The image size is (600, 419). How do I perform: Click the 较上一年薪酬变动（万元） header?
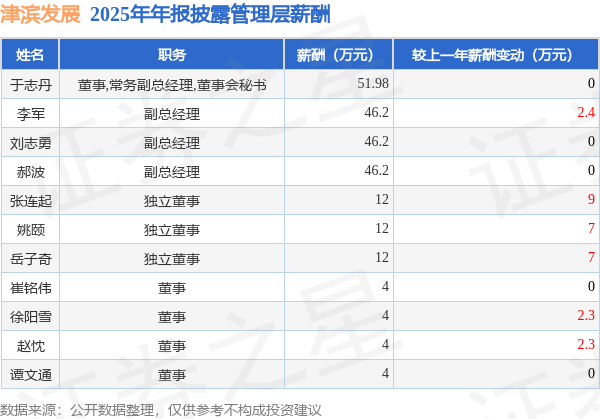coord(496,55)
